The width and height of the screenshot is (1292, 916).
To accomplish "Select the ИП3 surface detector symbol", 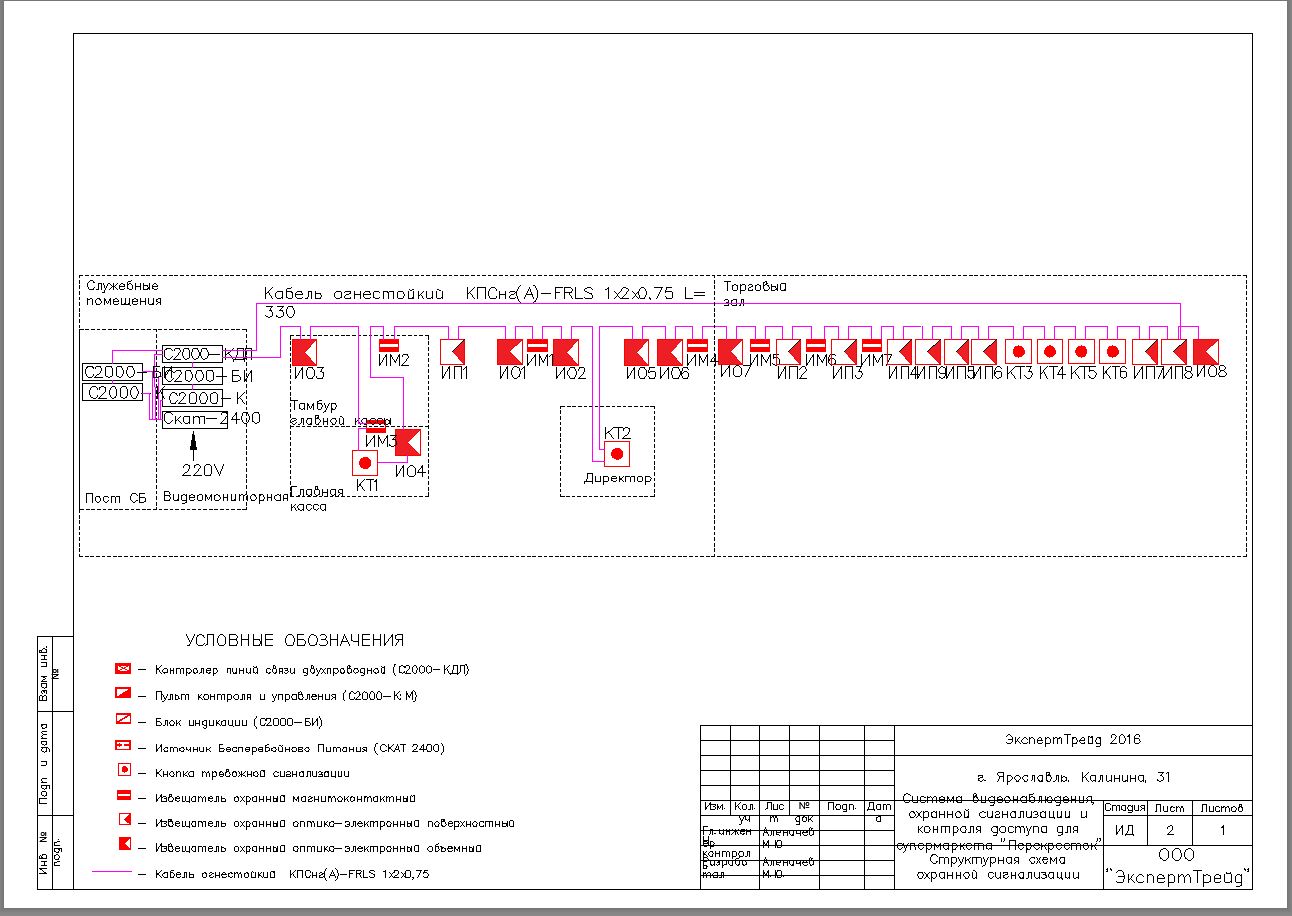I will click(x=845, y=352).
